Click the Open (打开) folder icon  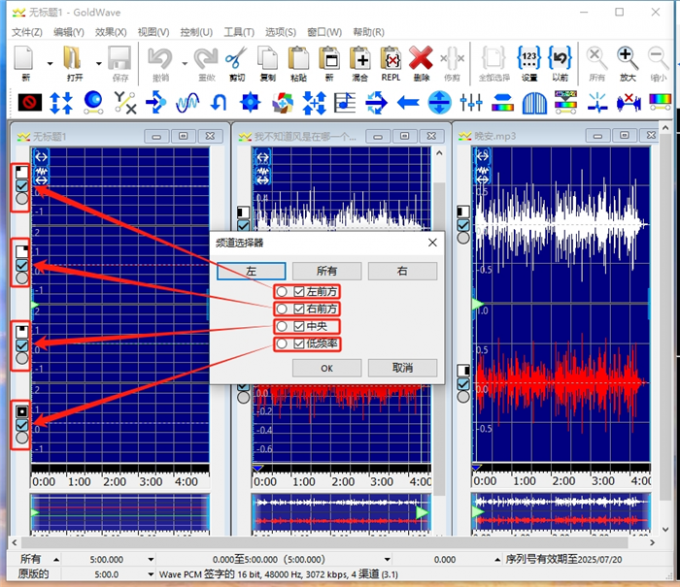[x=72, y=58]
